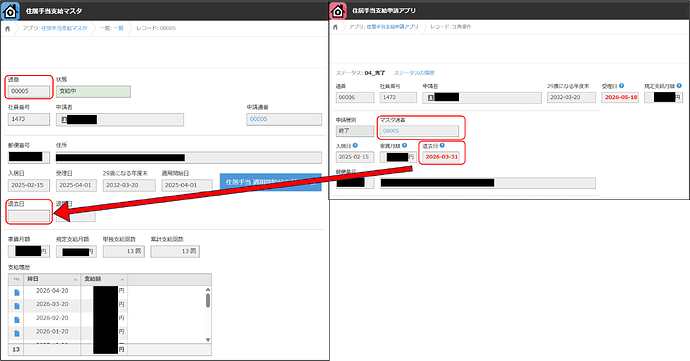Open ステータスの履歴 link
The width and height of the screenshot is (690, 361).
(x=414, y=73)
